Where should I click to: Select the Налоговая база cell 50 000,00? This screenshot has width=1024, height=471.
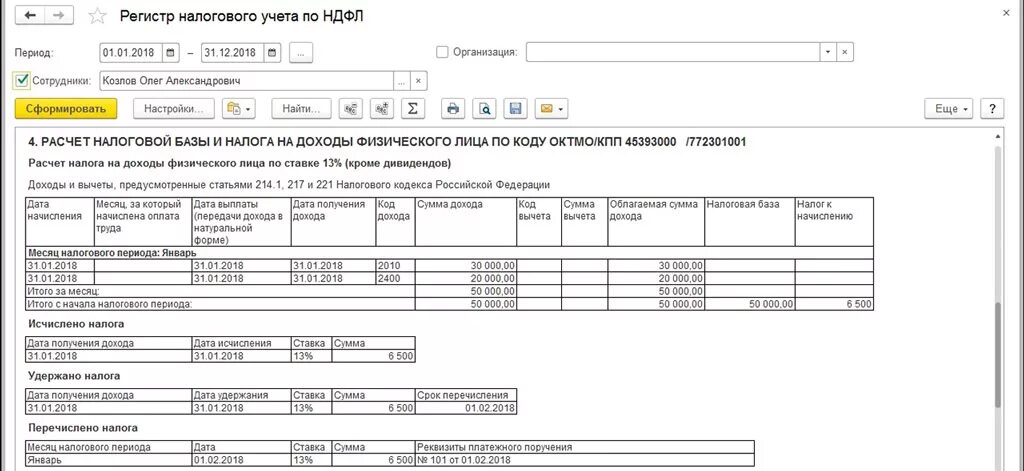coord(750,304)
